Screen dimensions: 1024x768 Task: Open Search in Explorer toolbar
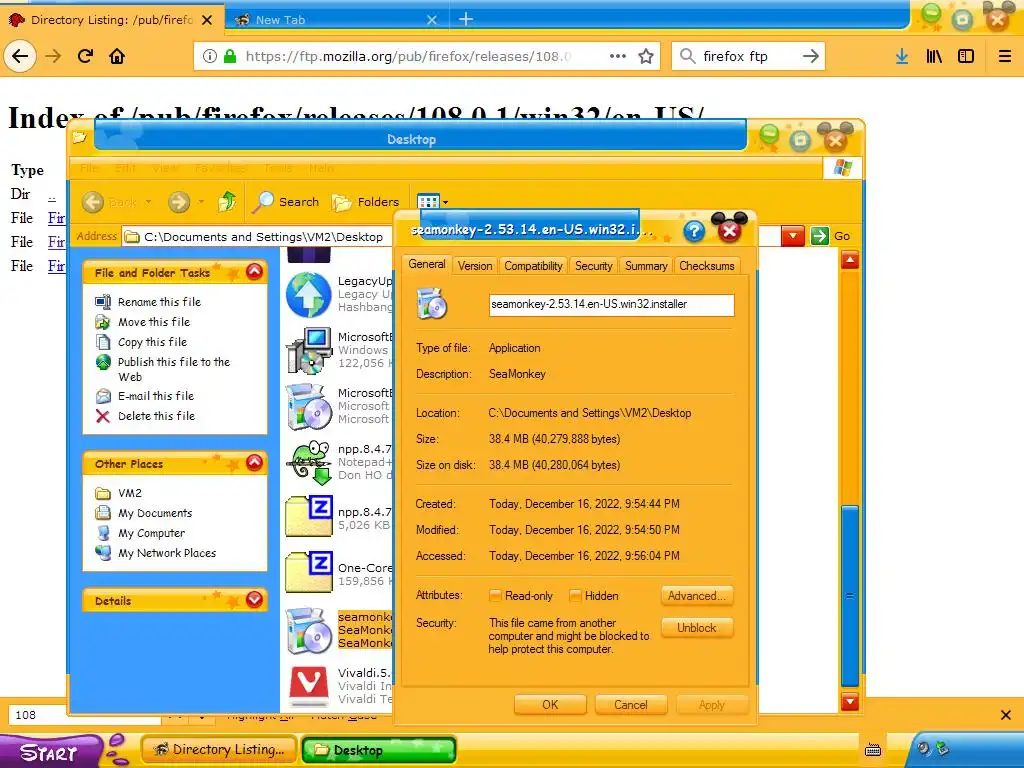click(286, 202)
